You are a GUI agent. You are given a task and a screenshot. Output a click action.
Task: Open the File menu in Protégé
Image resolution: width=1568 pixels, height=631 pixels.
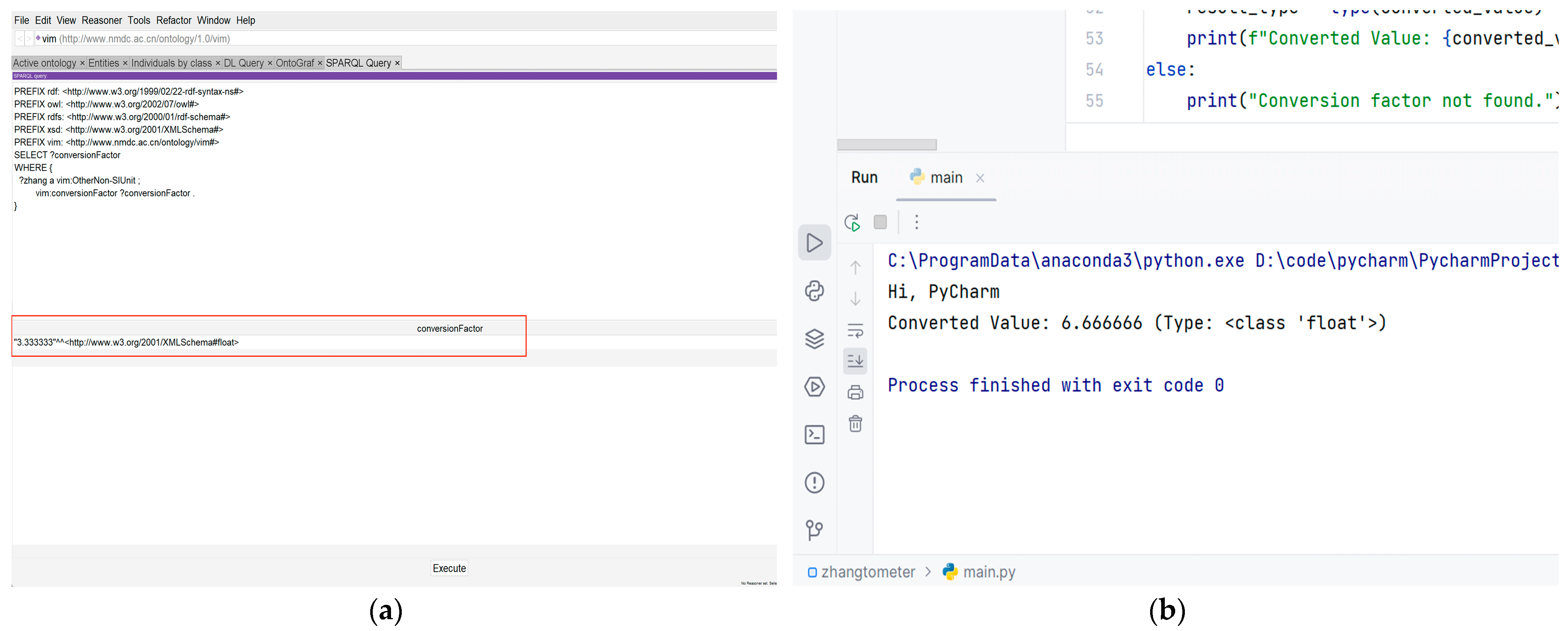[21, 20]
